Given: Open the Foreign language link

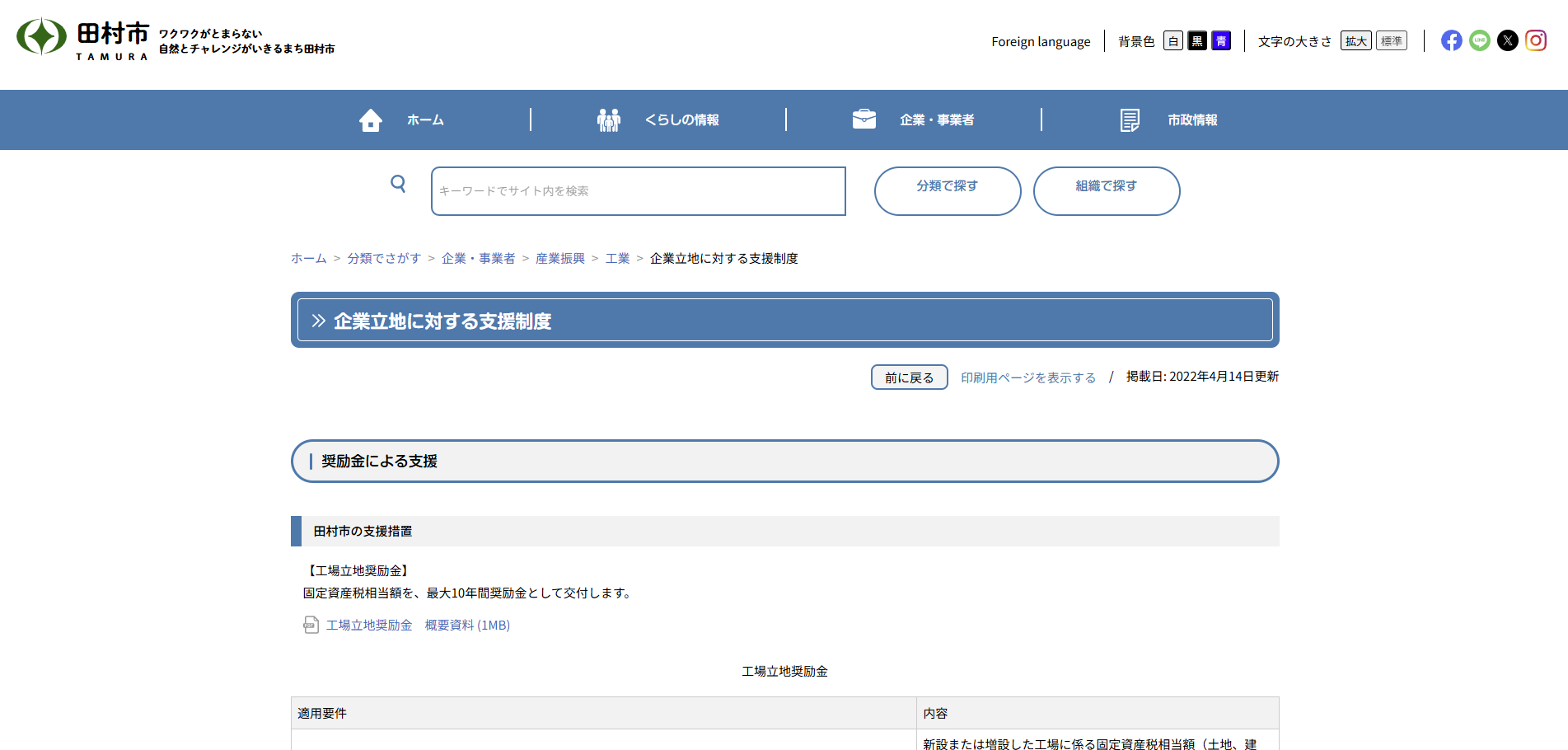Looking at the screenshot, I should (1041, 42).
